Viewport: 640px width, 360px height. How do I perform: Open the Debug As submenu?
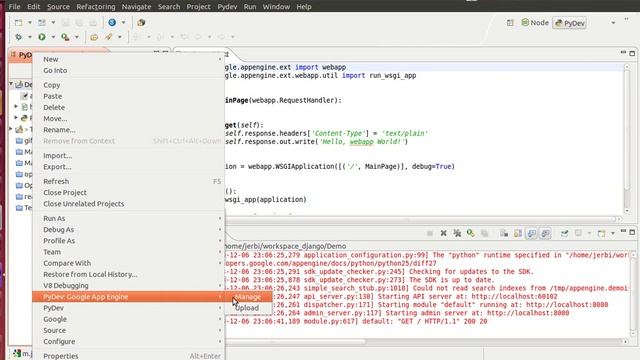click(x=128, y=229)
